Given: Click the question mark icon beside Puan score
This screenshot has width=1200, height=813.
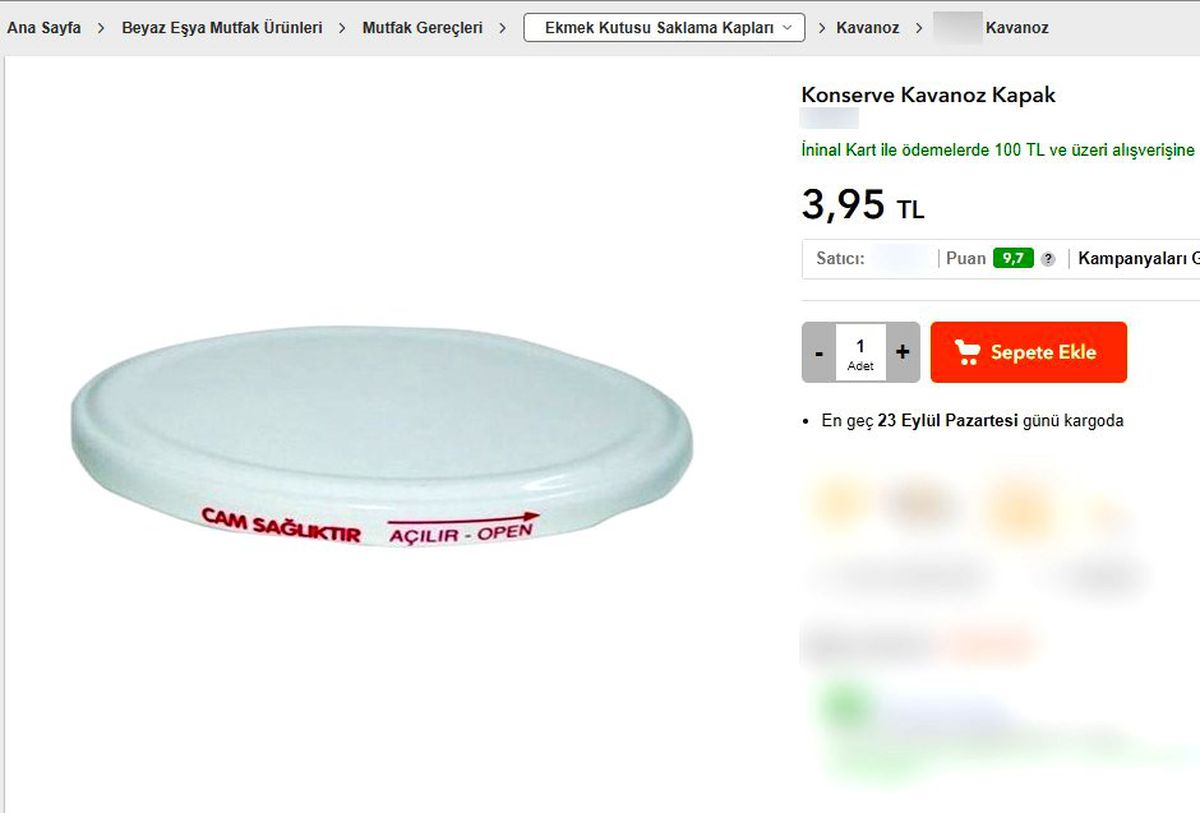Looking at the screenshot, I should click(x=1047, y=259).
